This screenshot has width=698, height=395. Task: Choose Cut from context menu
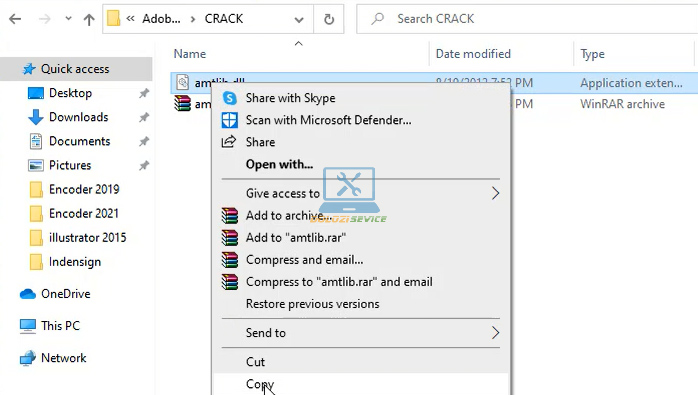tap(256, 362)
